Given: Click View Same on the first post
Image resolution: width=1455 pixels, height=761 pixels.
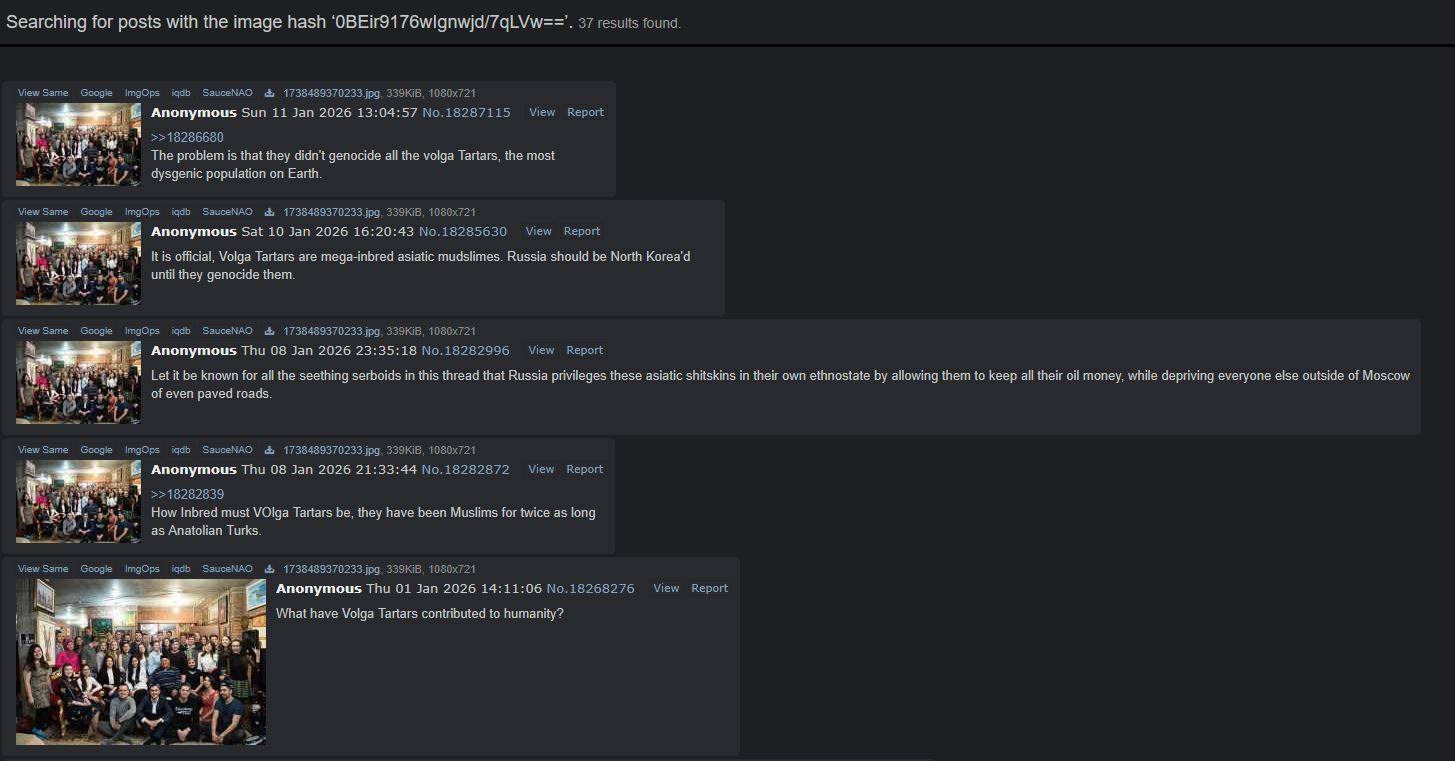Looking at the screenshot, I should [43, 93].
